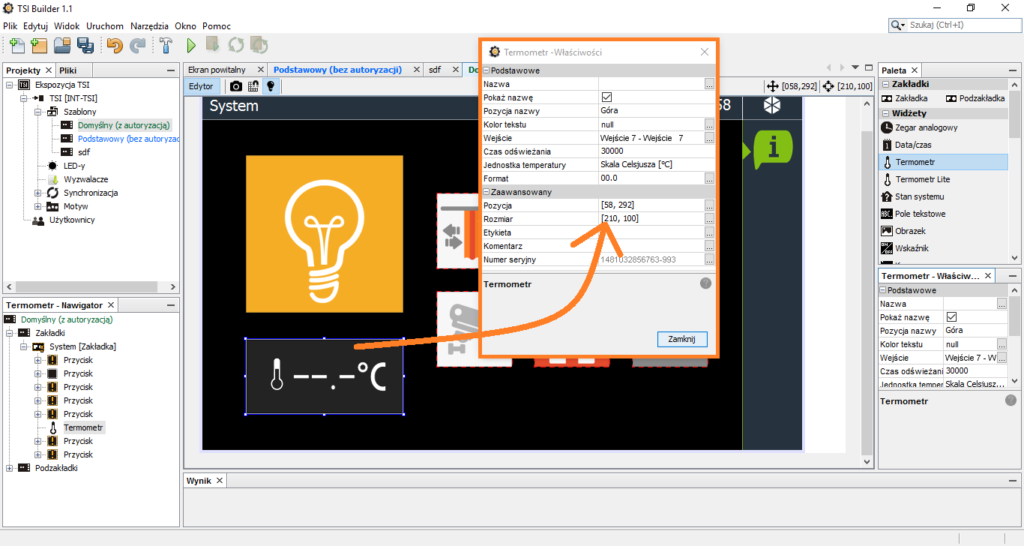Select Wyzwalacze item in project tree

point(86,179)
